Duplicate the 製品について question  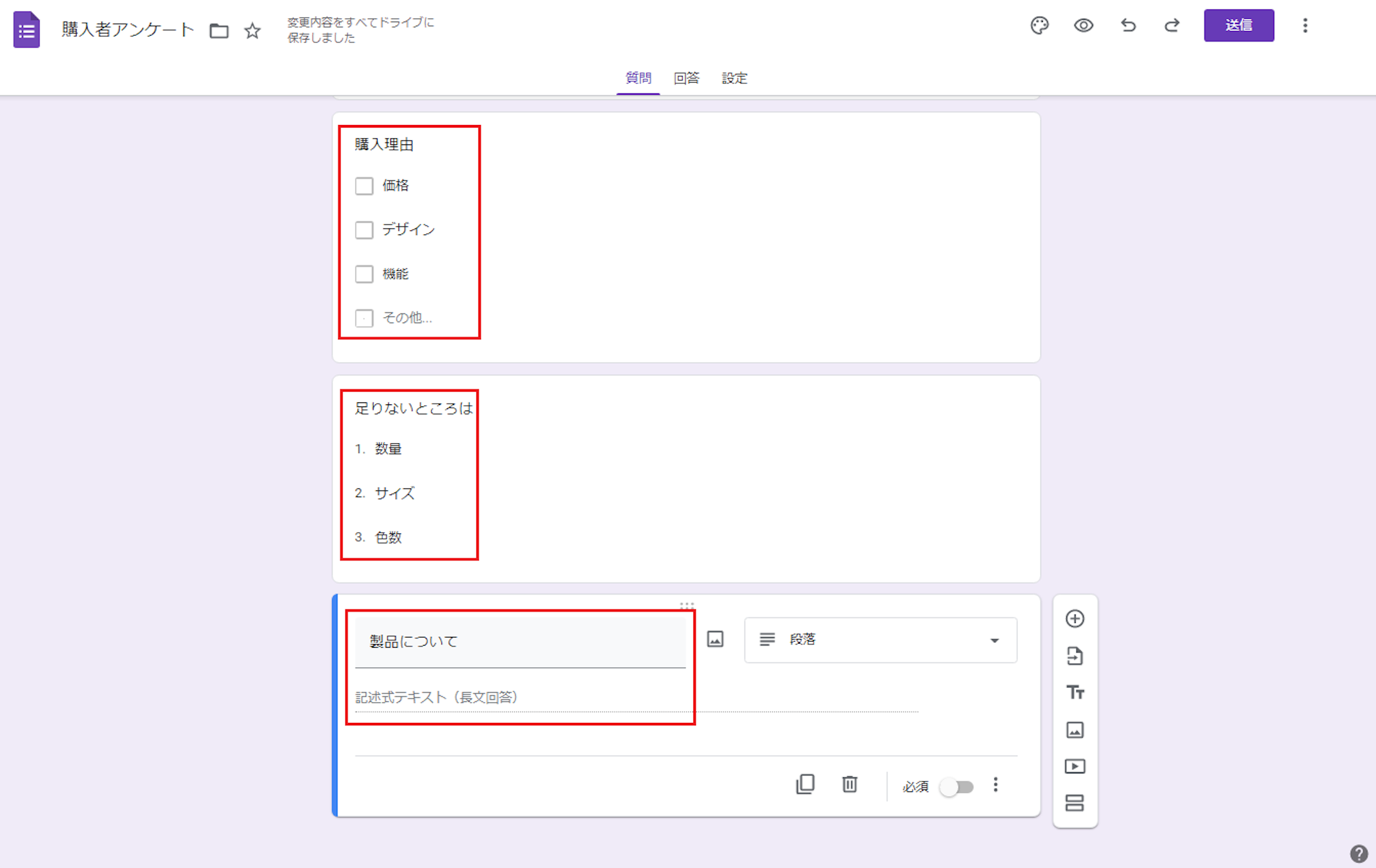[x=805, y=785]
